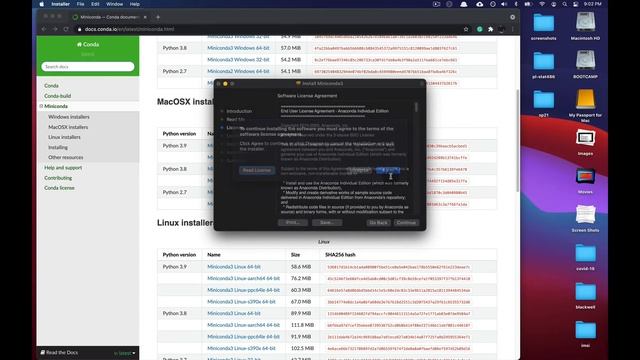The image size is (640, 360).
Task: Select the BOOTCAMP drive icon
Action: coord(585,64)
